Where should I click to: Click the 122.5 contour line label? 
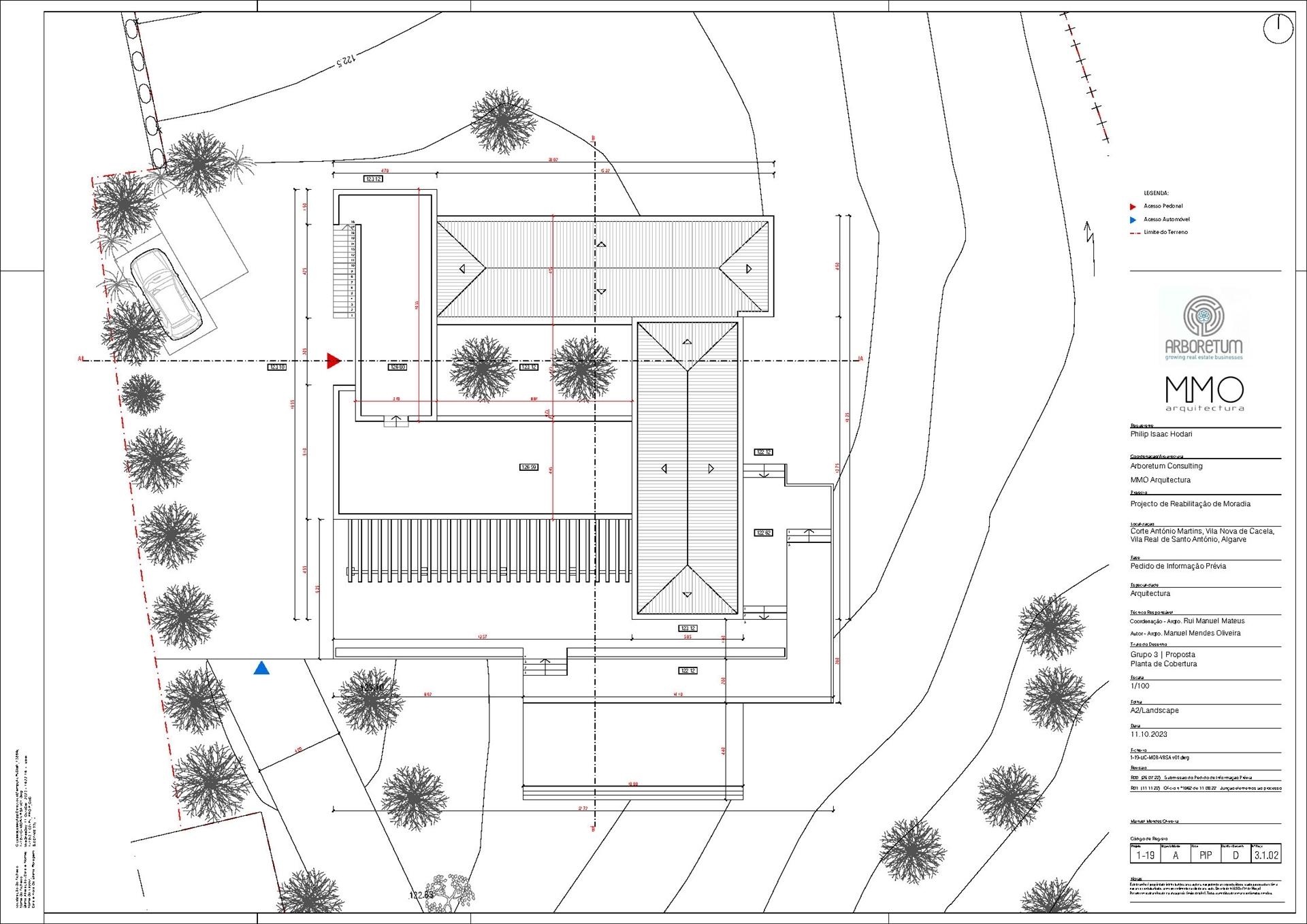pos(346,63)
